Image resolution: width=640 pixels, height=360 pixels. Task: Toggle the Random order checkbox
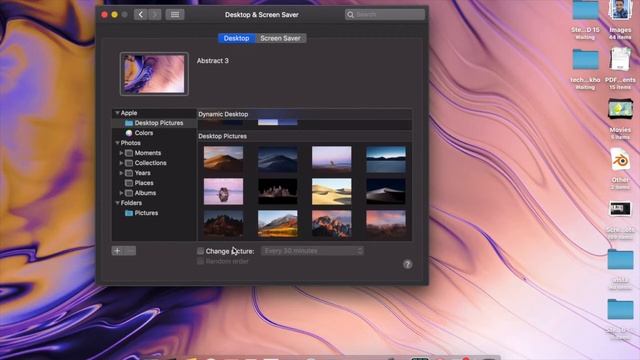200,261
